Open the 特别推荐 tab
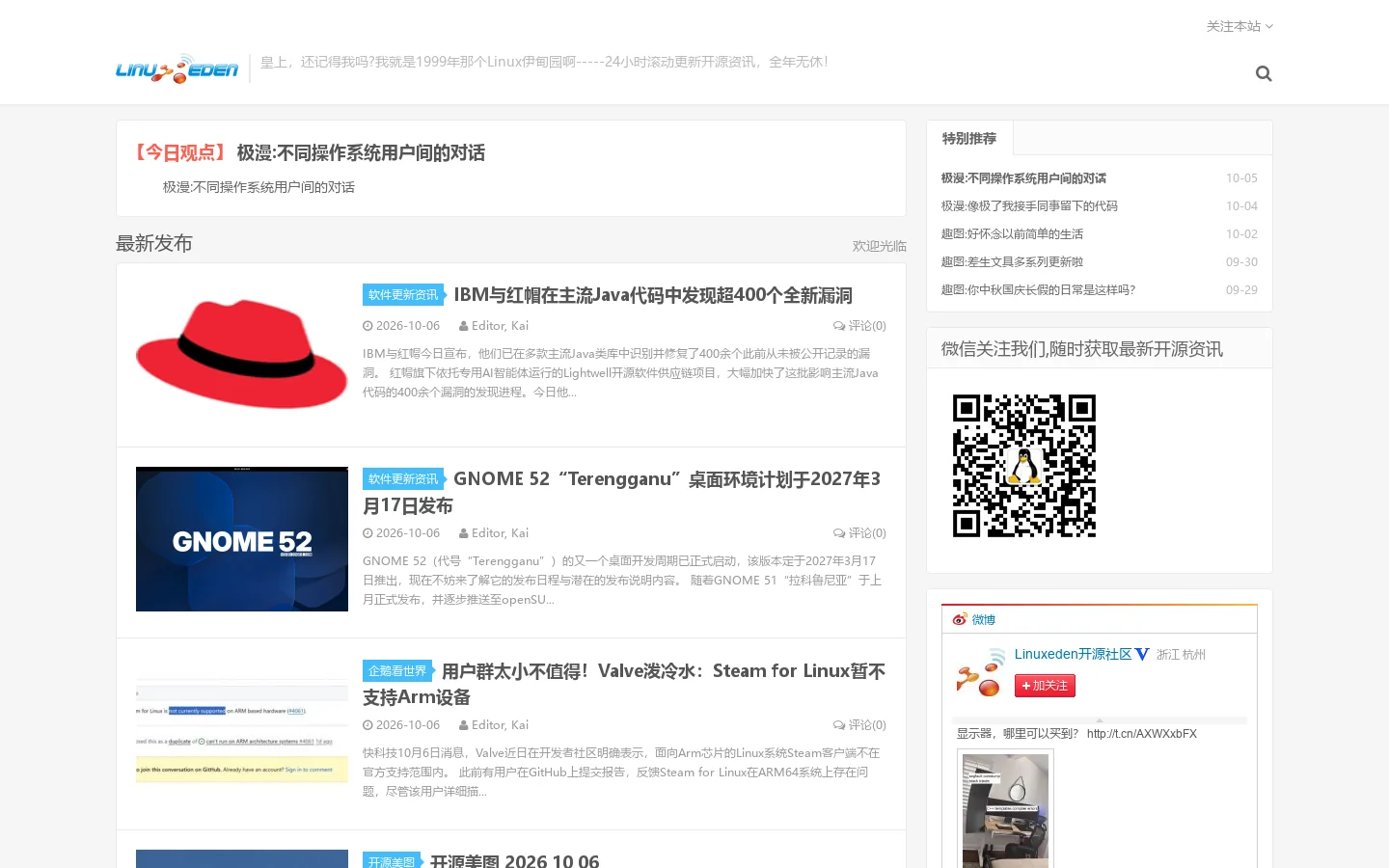Viewport: 1389px width, 868px height. click(x=969, y=138)
